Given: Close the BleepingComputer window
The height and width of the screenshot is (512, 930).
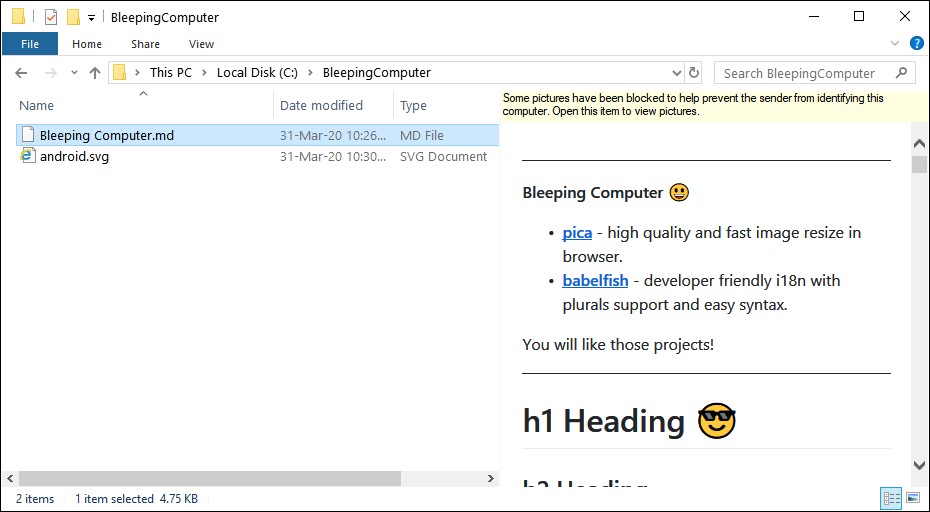Looking at the screenshot, I should [904, 17].
